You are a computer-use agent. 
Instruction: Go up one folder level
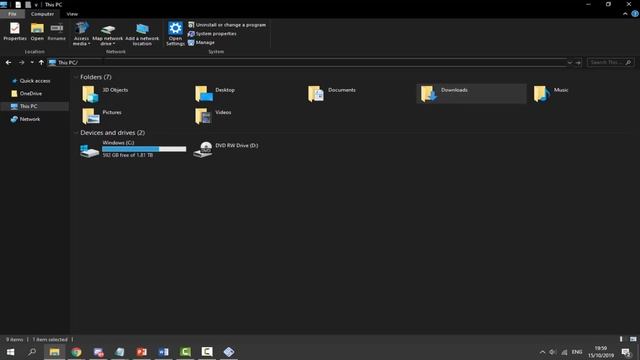point(41,62)
